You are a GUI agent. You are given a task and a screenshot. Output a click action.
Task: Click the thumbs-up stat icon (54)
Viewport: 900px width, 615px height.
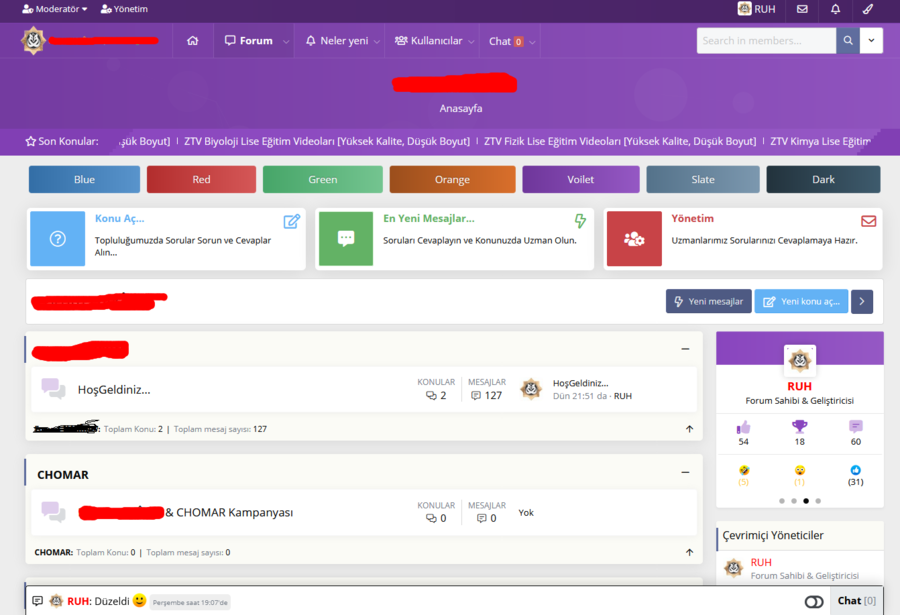743,427
